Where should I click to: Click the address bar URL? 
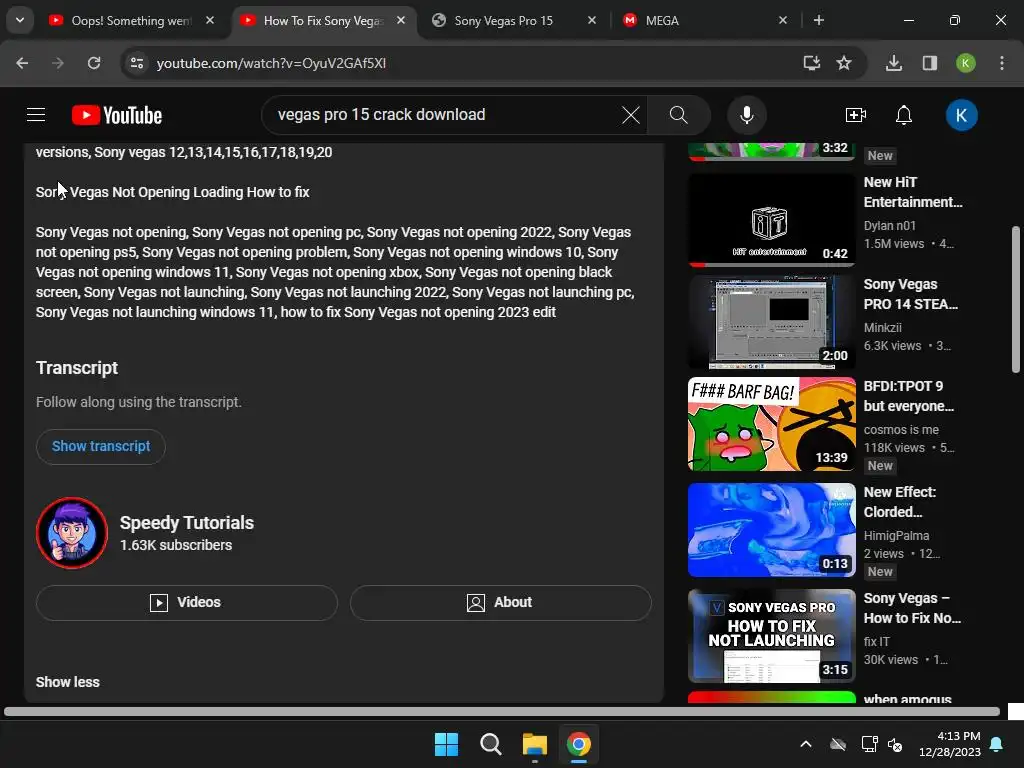click(271, 63)
